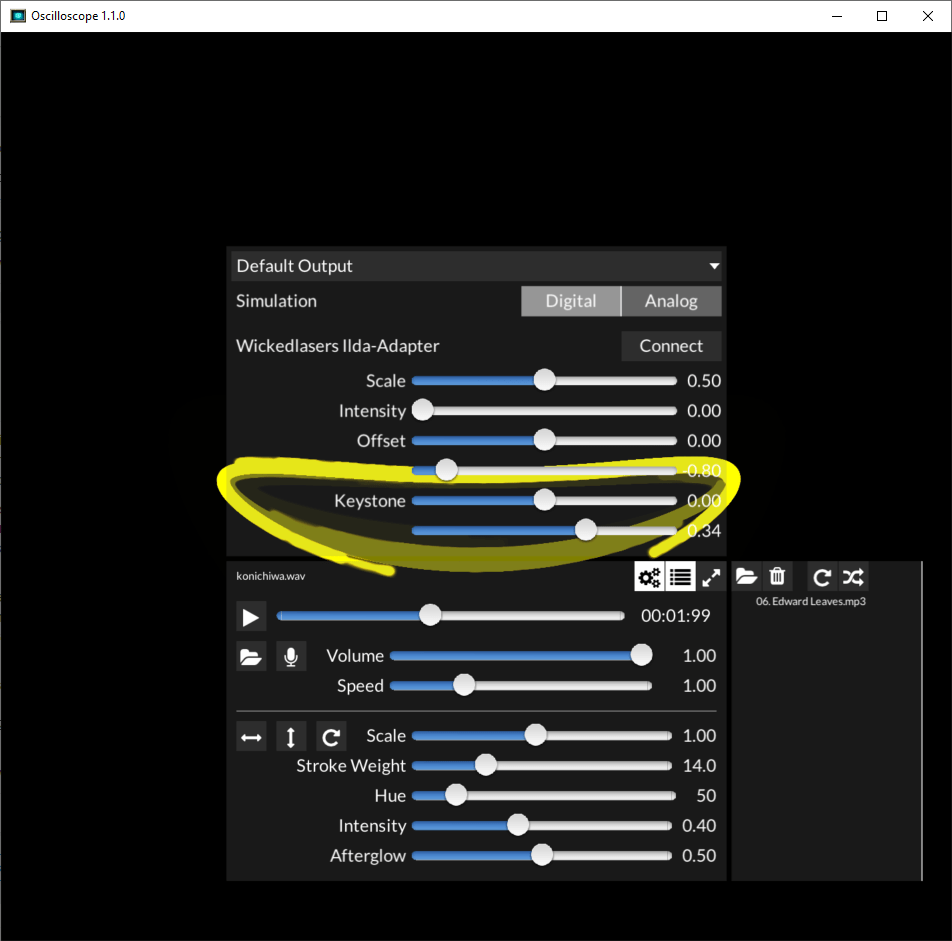The image size is (952, 941).
Task: Select Digital simulation mode
Action: click(571, 301)
